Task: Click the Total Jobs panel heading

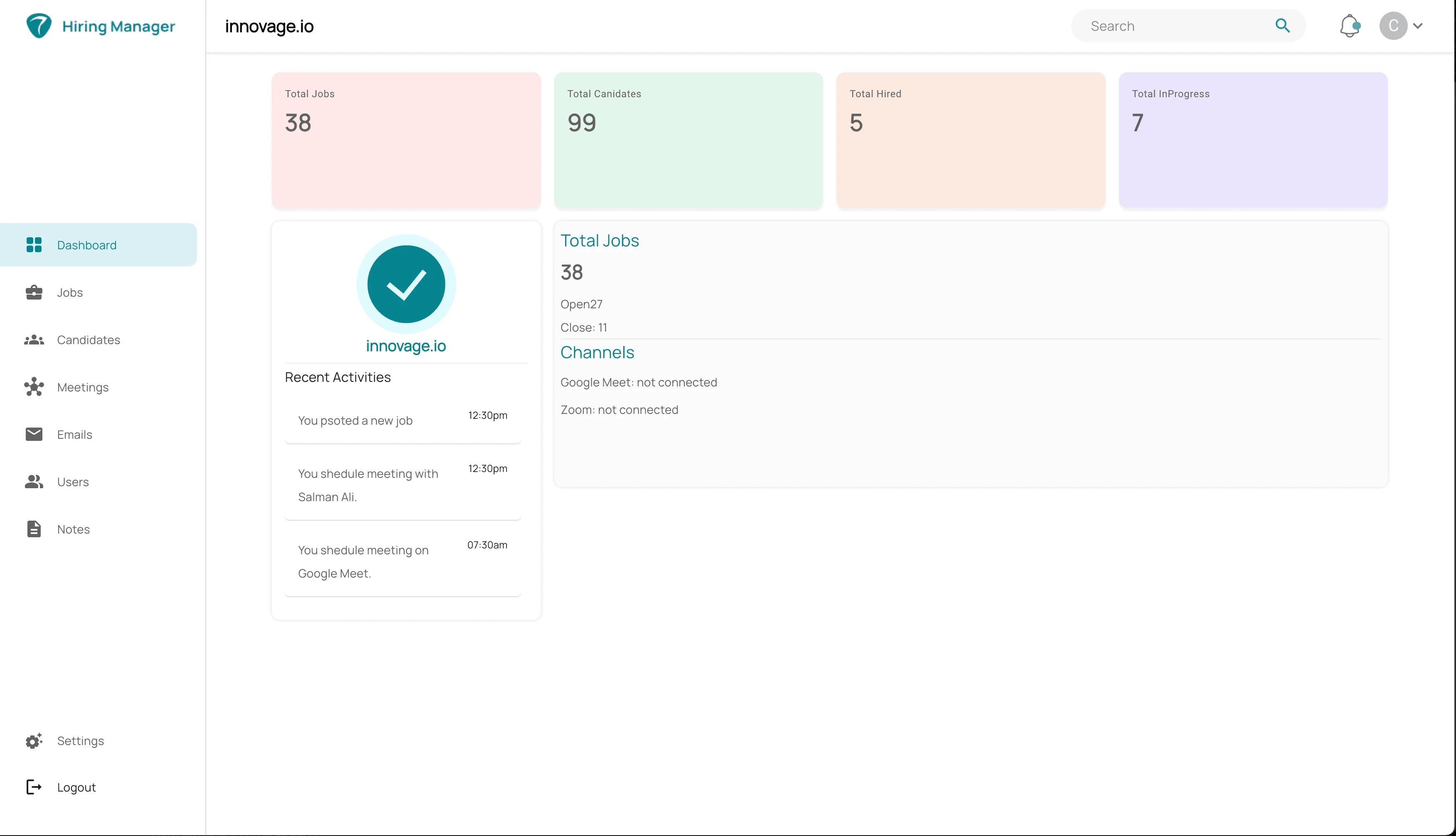Action: click(599, 241)
